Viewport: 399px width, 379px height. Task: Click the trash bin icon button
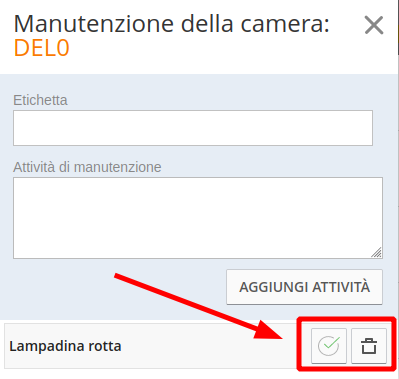[x=369, y=346]
